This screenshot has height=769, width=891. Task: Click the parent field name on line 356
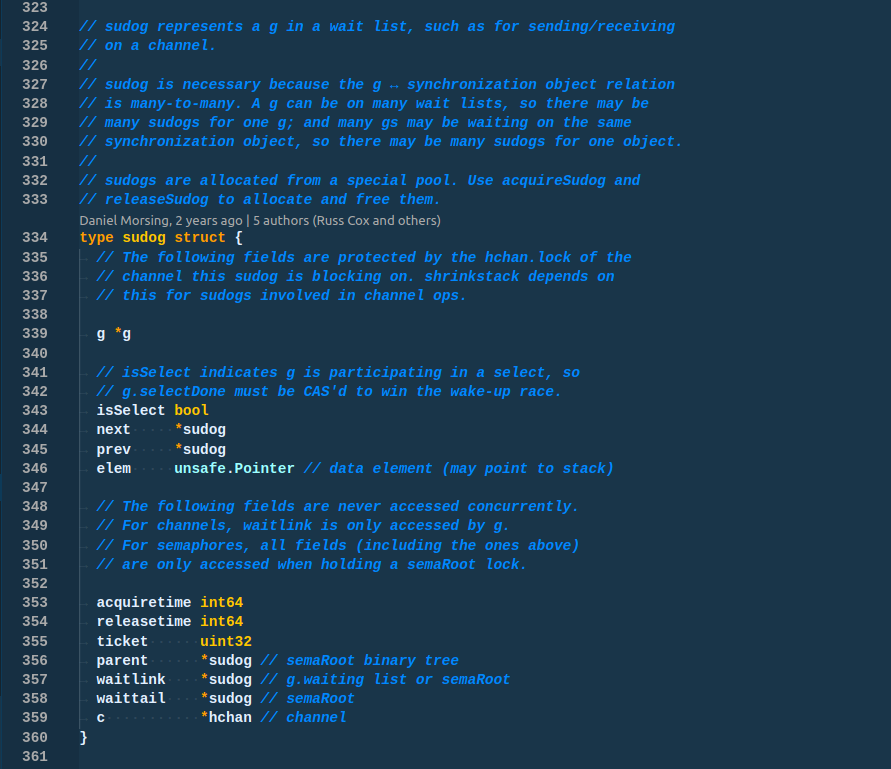122,660
